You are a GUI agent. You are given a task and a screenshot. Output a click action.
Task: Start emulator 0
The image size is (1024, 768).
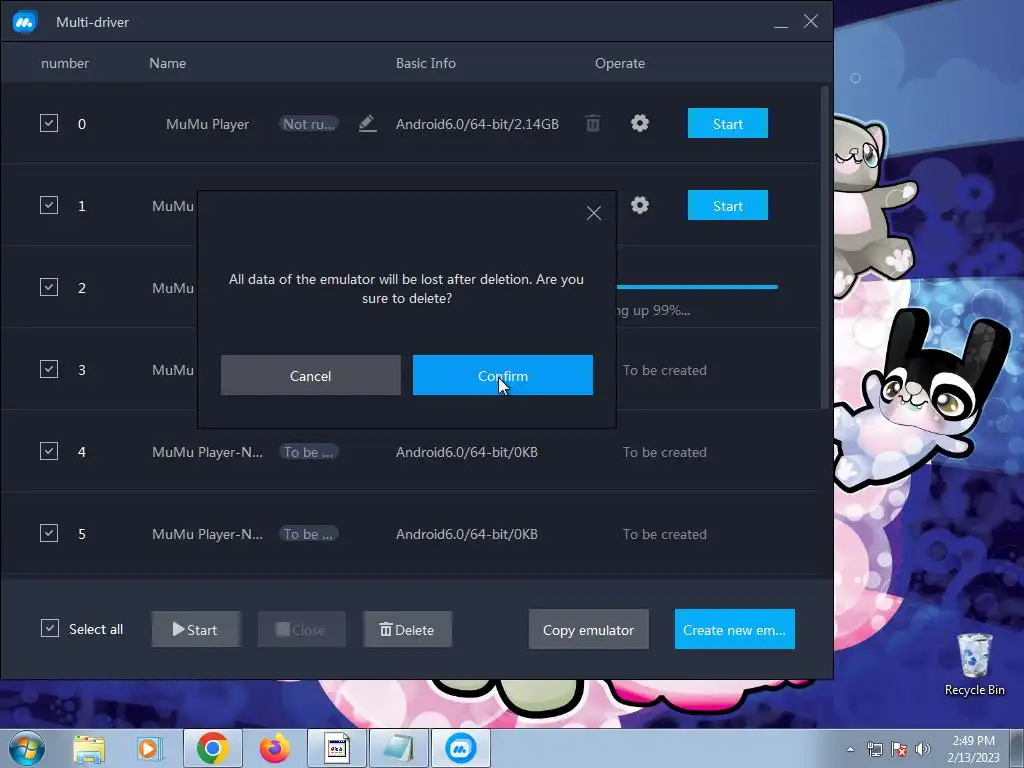(x=728, y=123)
